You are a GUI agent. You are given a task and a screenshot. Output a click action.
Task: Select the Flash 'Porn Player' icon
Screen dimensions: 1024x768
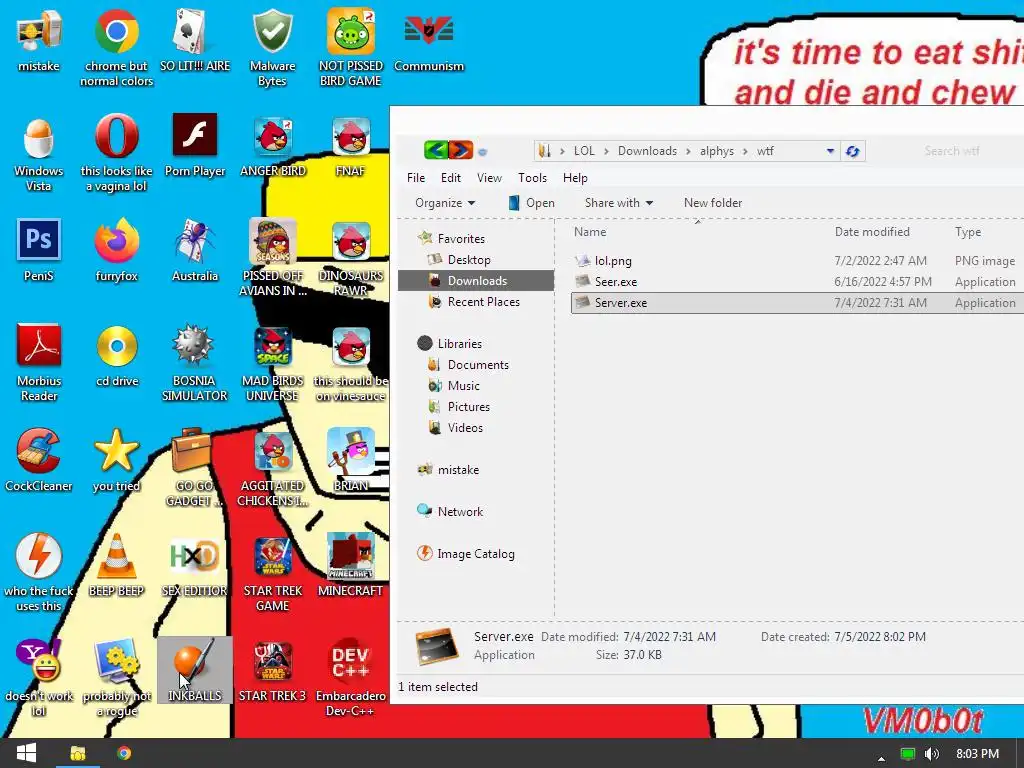click(195, 145)
